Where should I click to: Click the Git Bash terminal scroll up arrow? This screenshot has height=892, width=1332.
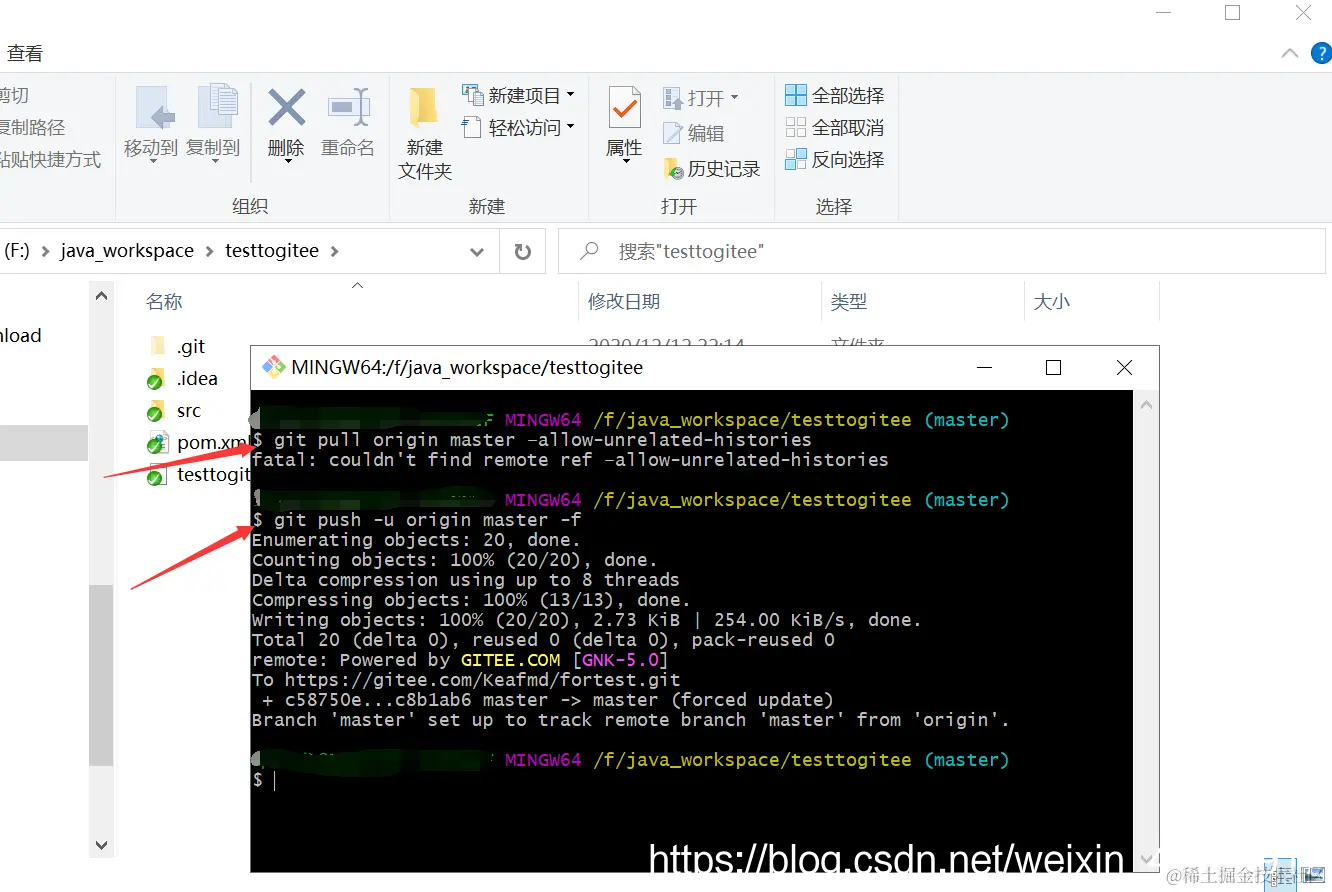click(x=1146, y=404)
